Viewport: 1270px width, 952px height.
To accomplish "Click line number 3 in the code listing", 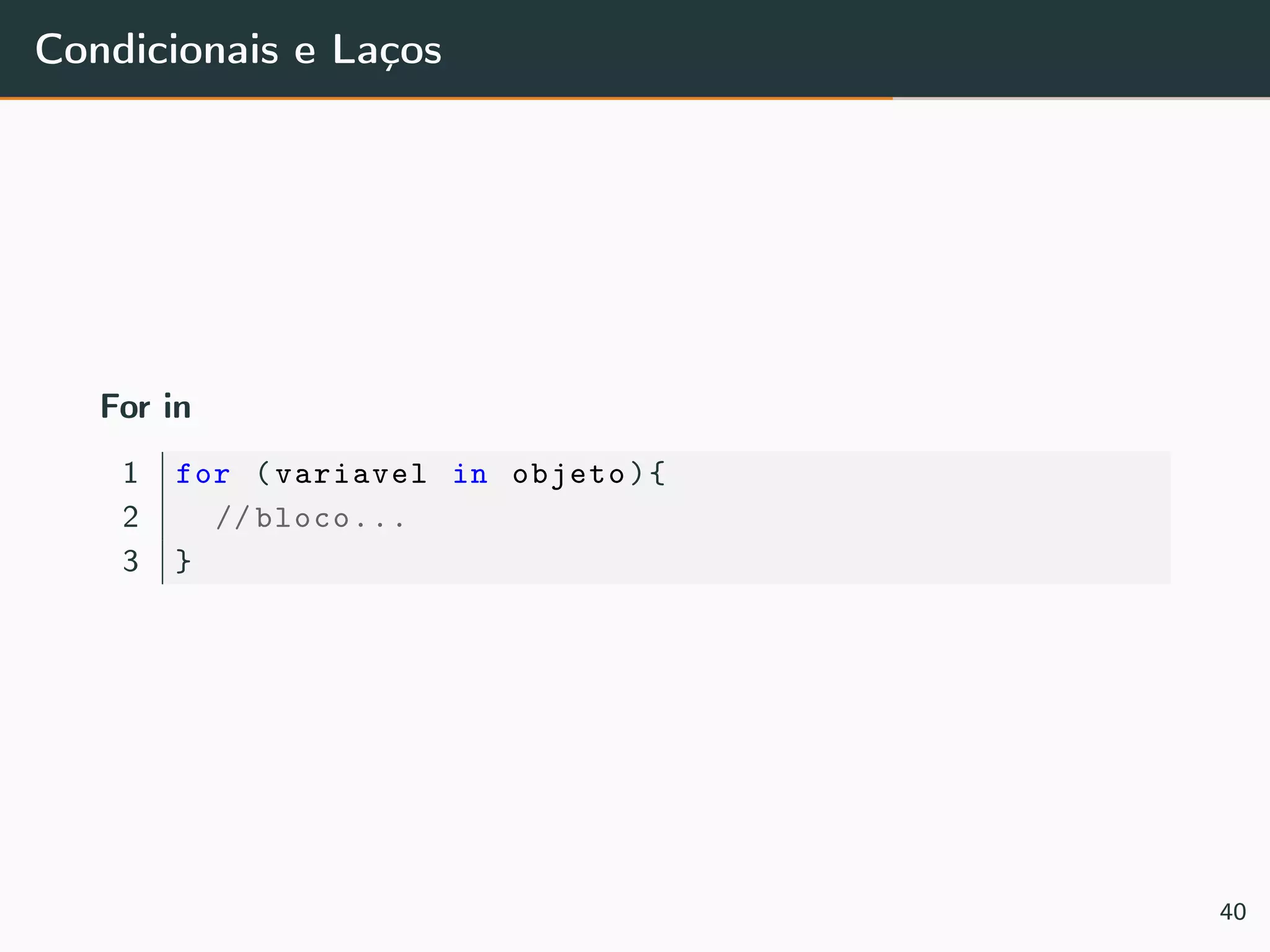I will point(130,561).
